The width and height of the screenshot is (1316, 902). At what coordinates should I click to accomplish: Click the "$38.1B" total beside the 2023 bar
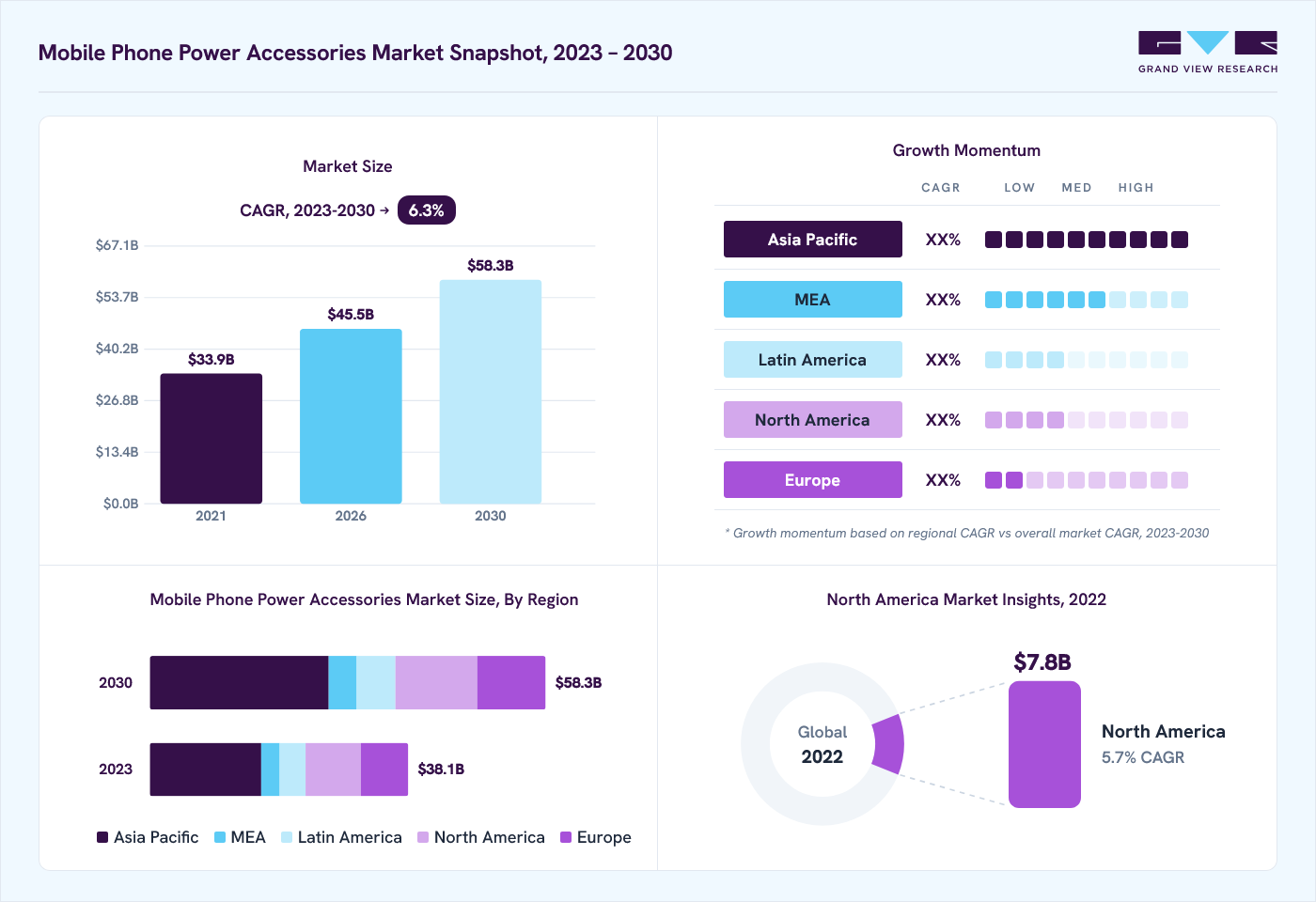(x=441, y=770)
